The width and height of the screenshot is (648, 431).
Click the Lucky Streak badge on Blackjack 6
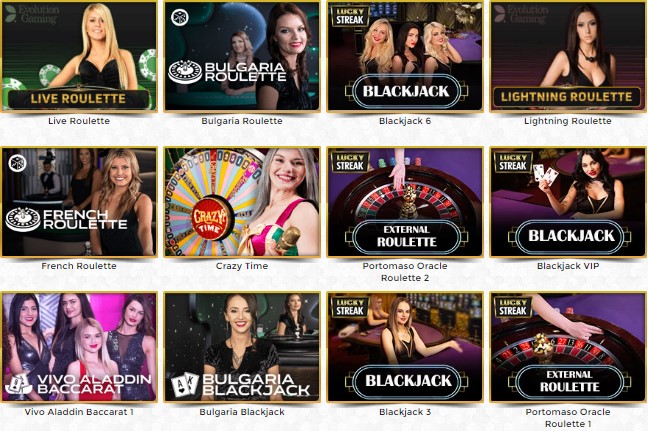pyautogui.click(x=350, y=16)
